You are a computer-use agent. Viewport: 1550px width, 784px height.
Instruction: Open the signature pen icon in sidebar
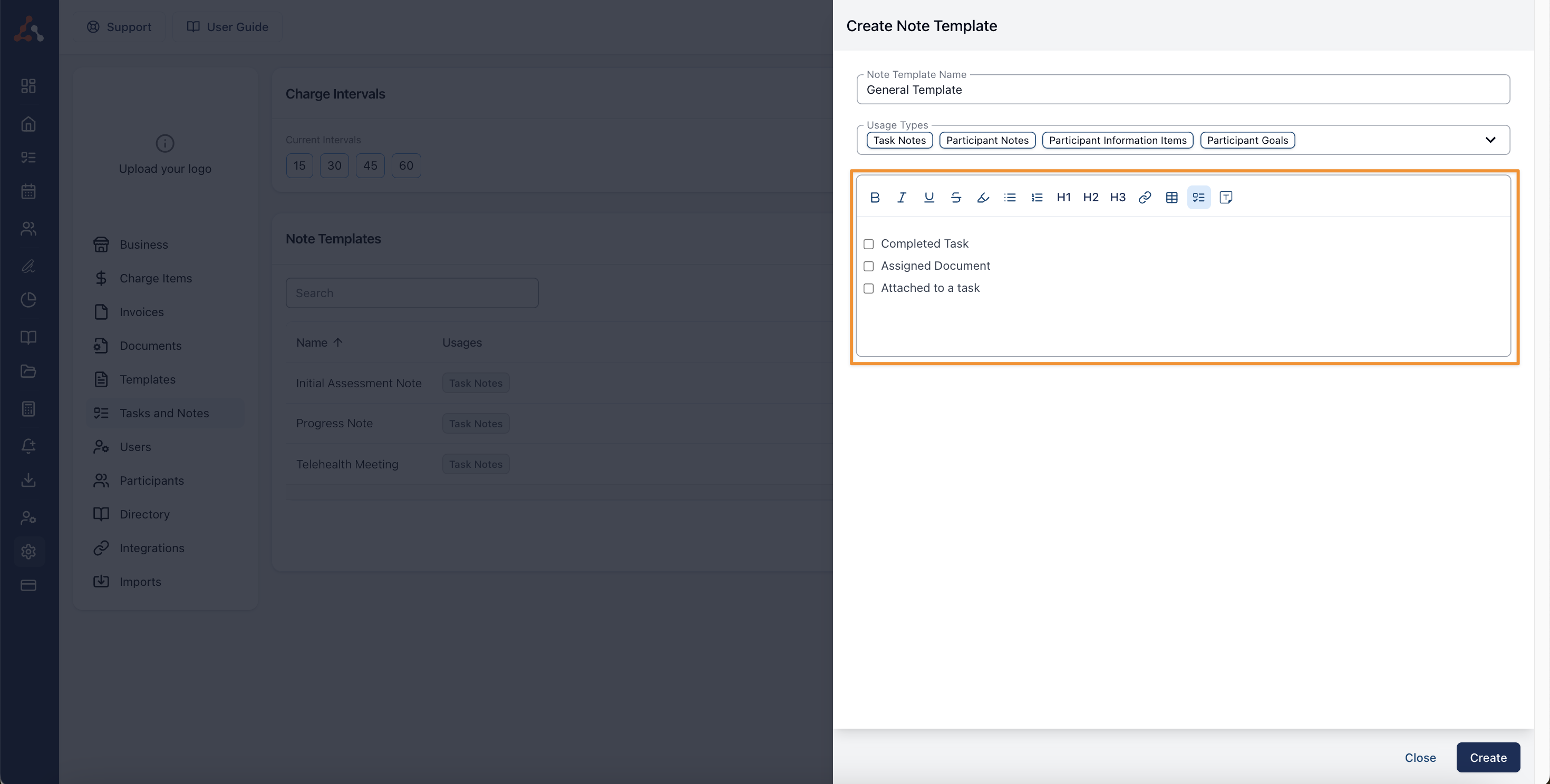pyautogui.click(x=28, y=266)
